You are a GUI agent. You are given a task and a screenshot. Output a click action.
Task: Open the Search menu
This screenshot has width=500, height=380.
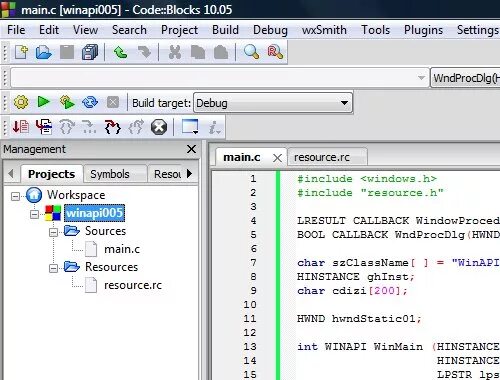[x=129, y=30]
